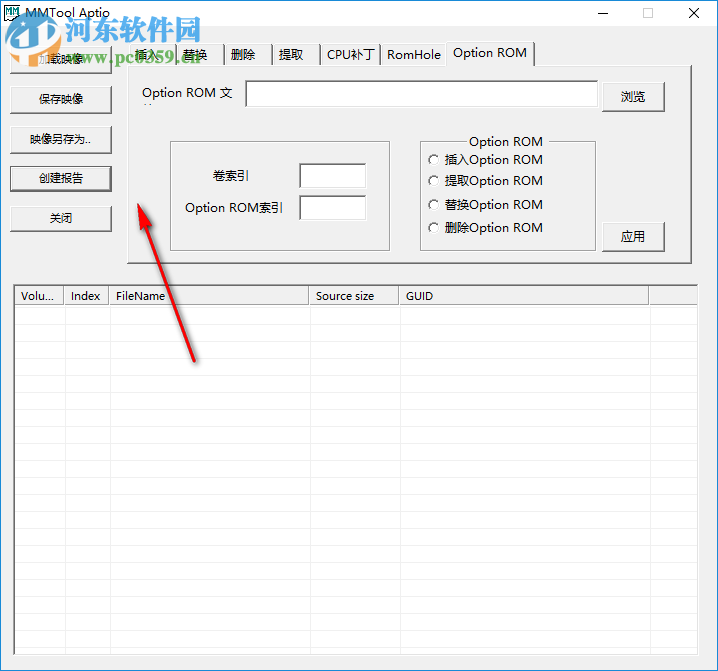Minimize the MMTool Aptio window
This screenshot has height=671, width=718.
pos(603,13)
